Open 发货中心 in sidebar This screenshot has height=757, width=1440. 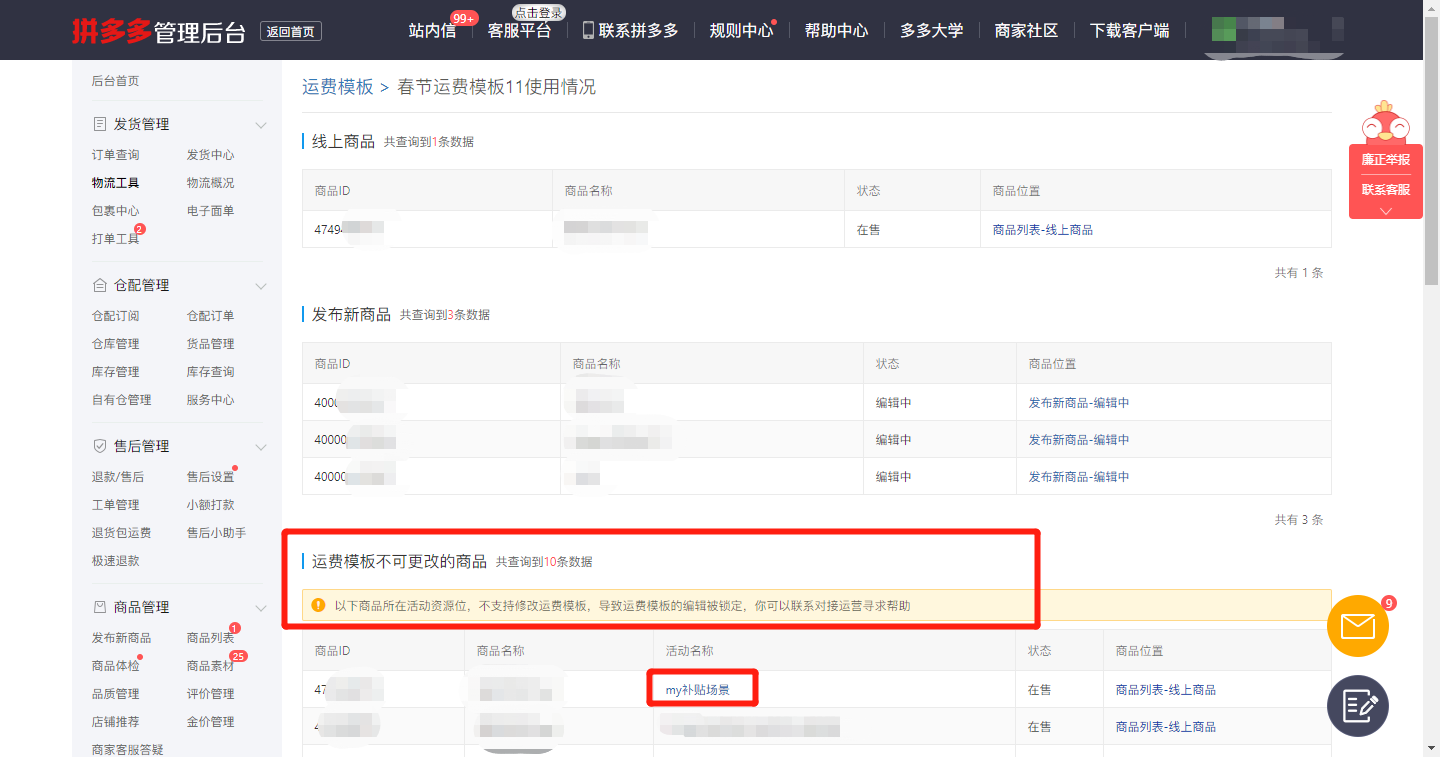point(210,155)
